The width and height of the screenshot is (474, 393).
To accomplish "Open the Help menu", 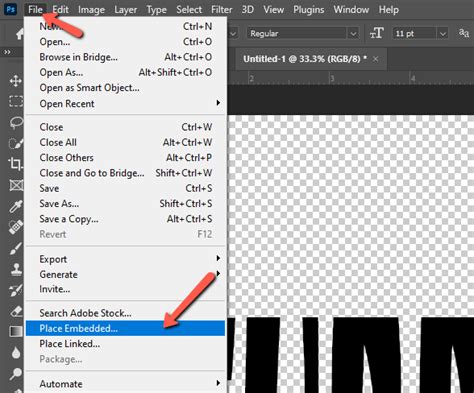I will (x=388, y=10).
